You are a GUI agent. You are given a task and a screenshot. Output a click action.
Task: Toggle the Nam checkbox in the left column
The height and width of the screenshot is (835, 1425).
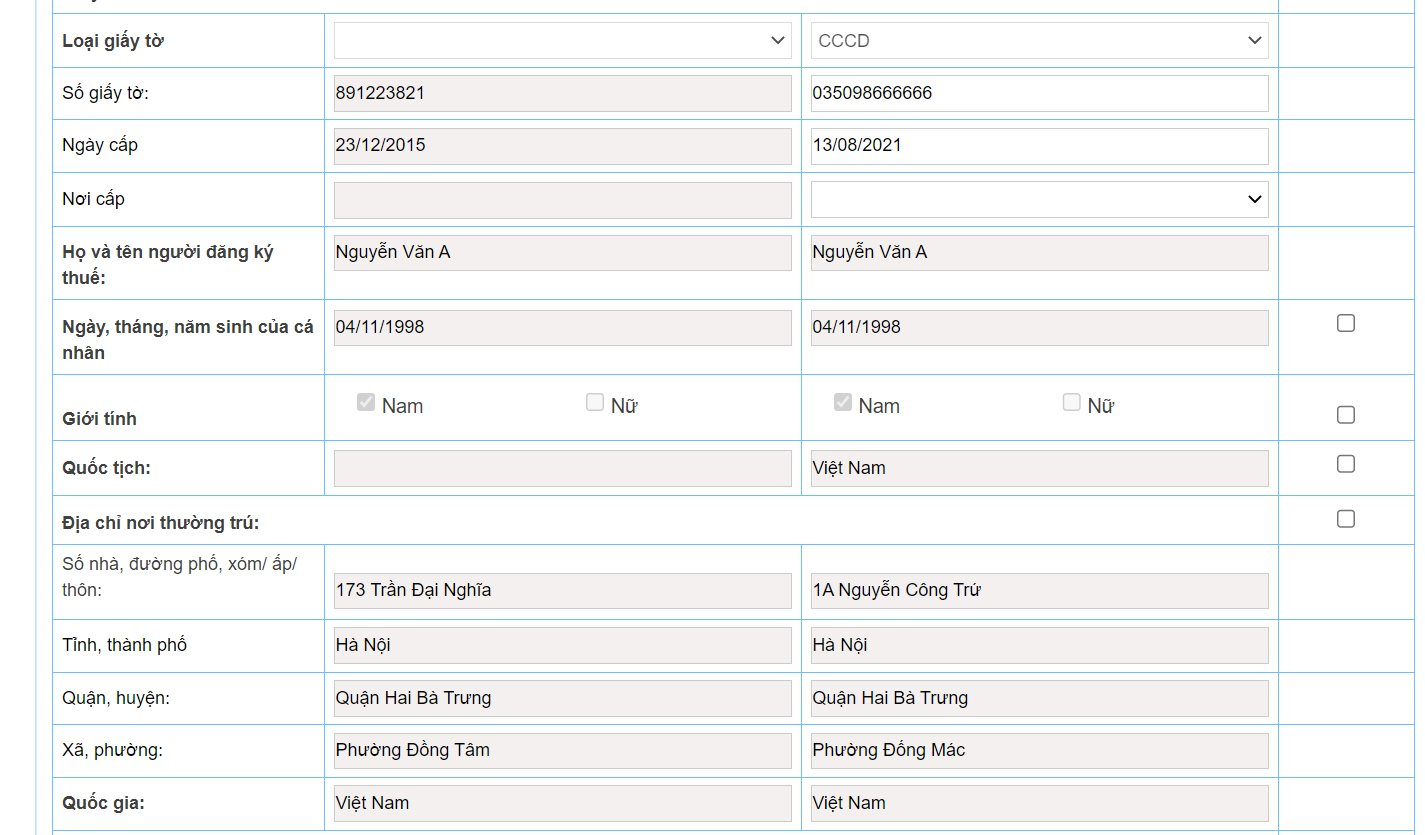(x=366, y=403)
